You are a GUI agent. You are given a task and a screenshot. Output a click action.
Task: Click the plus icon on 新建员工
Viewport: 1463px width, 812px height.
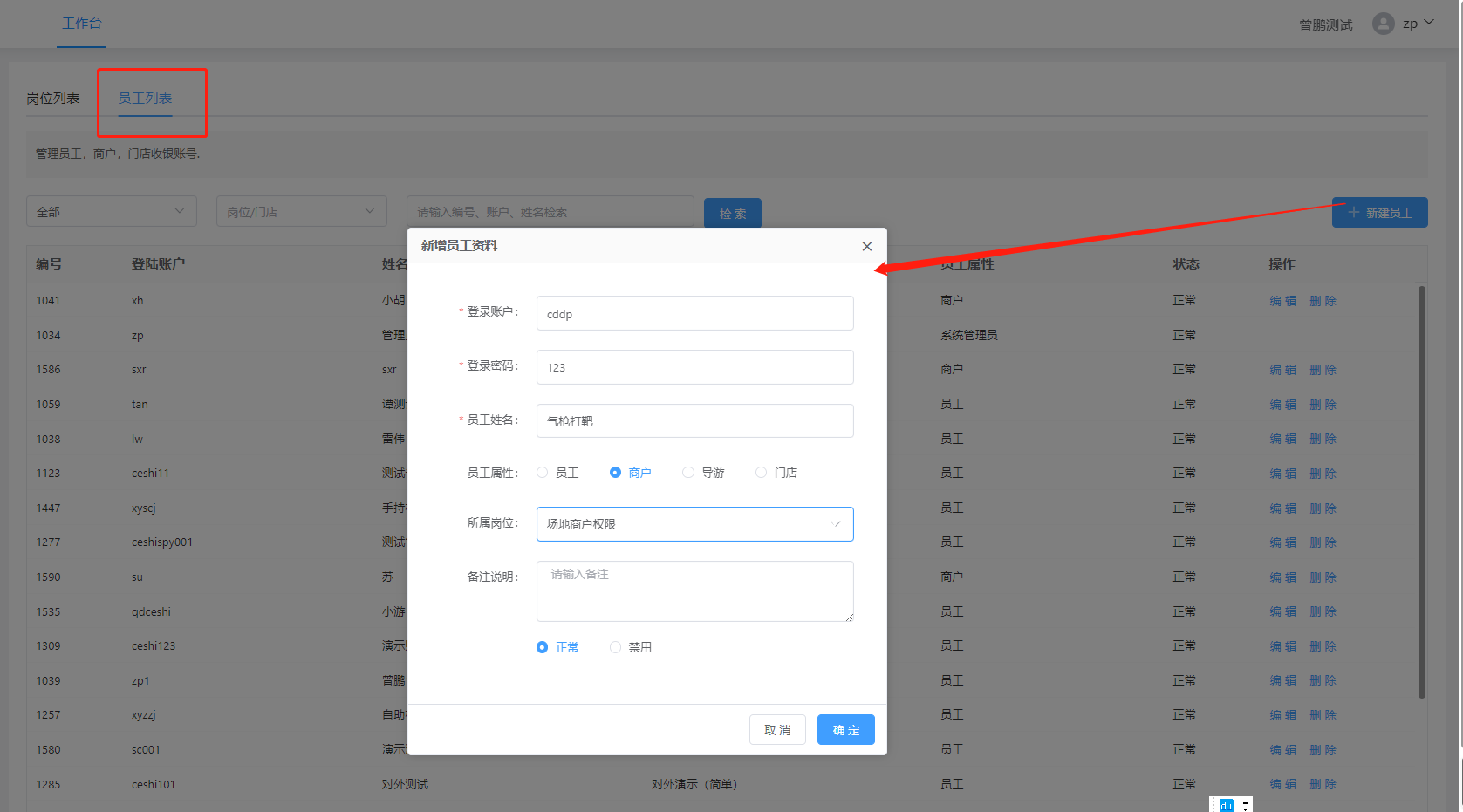tap(1354, 213)
